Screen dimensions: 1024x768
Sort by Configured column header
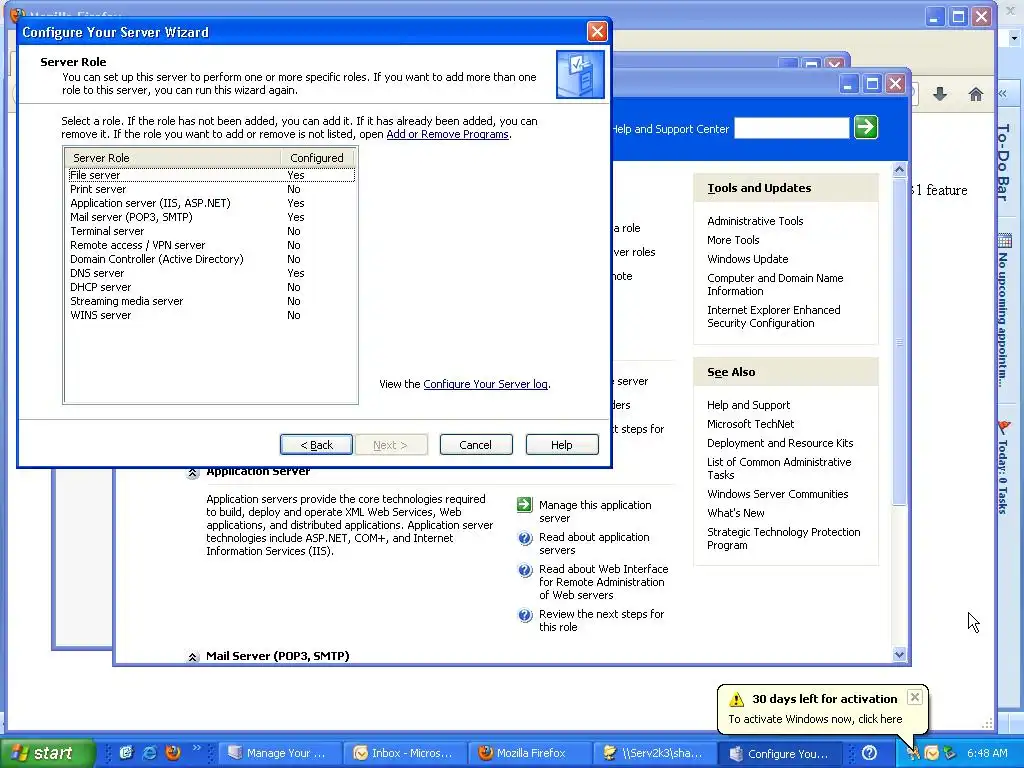(317, 158)
